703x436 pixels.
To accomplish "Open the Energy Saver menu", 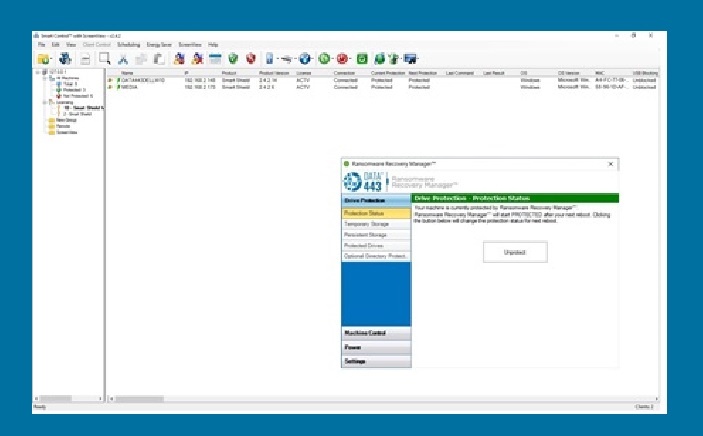I will click(x=159, y=45).
